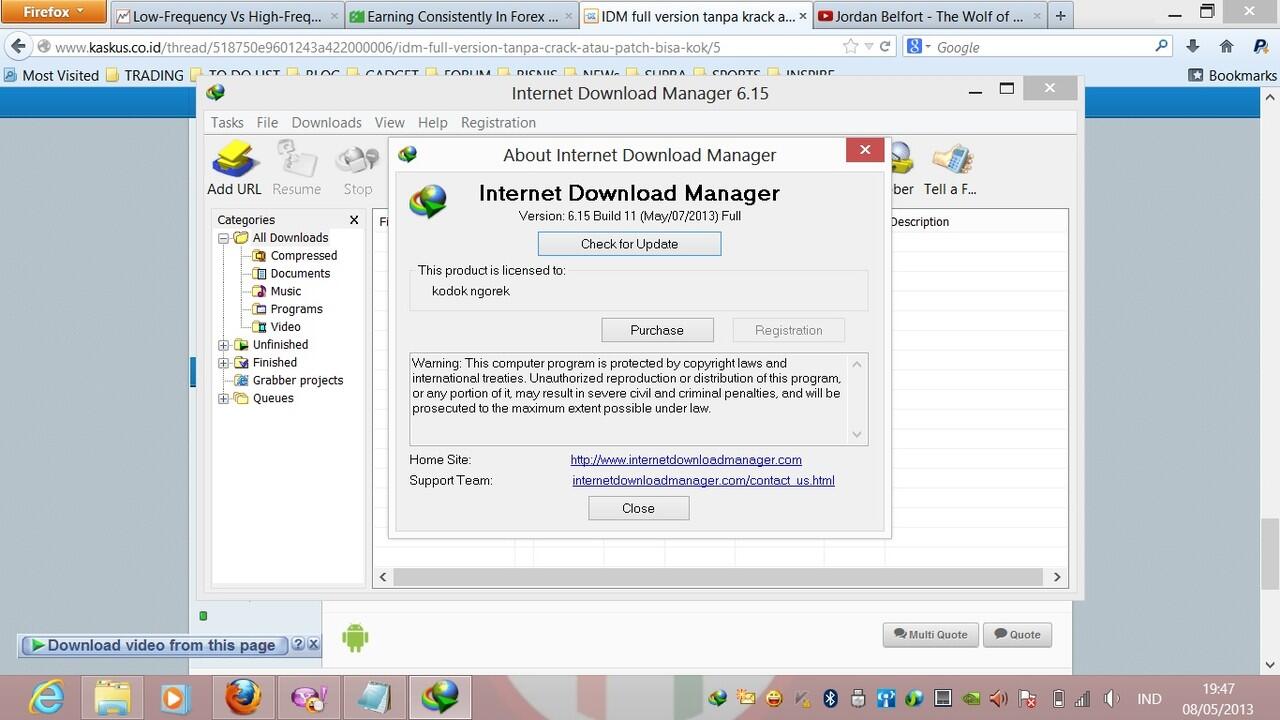This screenshot has width=1280, height=720.
Task: Select the Music category folder icon
Action: 259,291
